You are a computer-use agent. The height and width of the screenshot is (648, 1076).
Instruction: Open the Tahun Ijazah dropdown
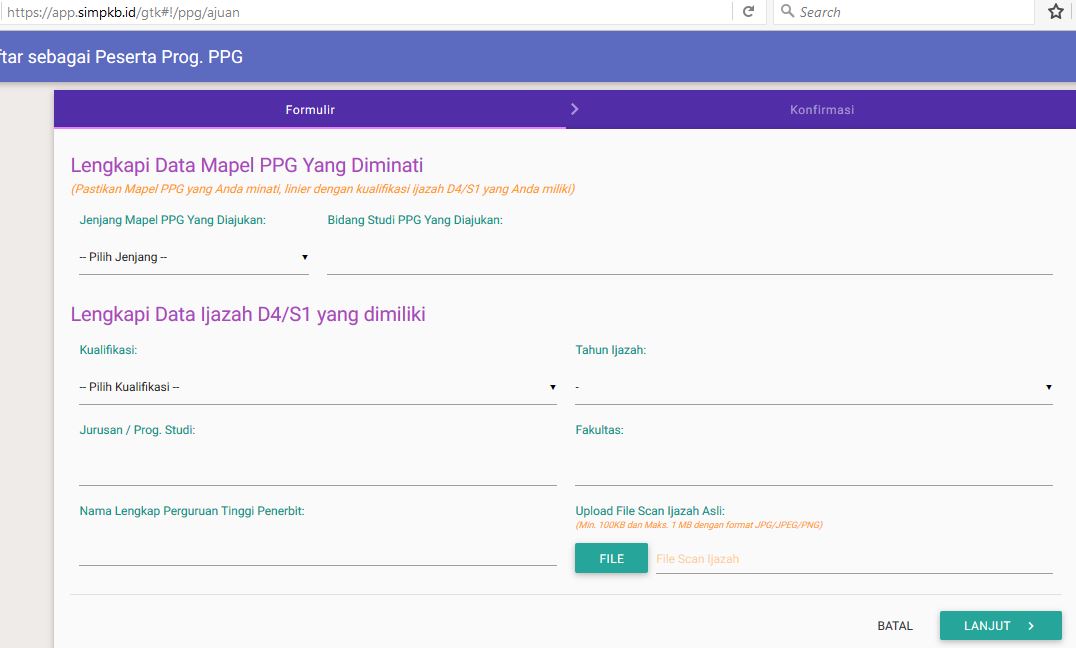(813, 387)
